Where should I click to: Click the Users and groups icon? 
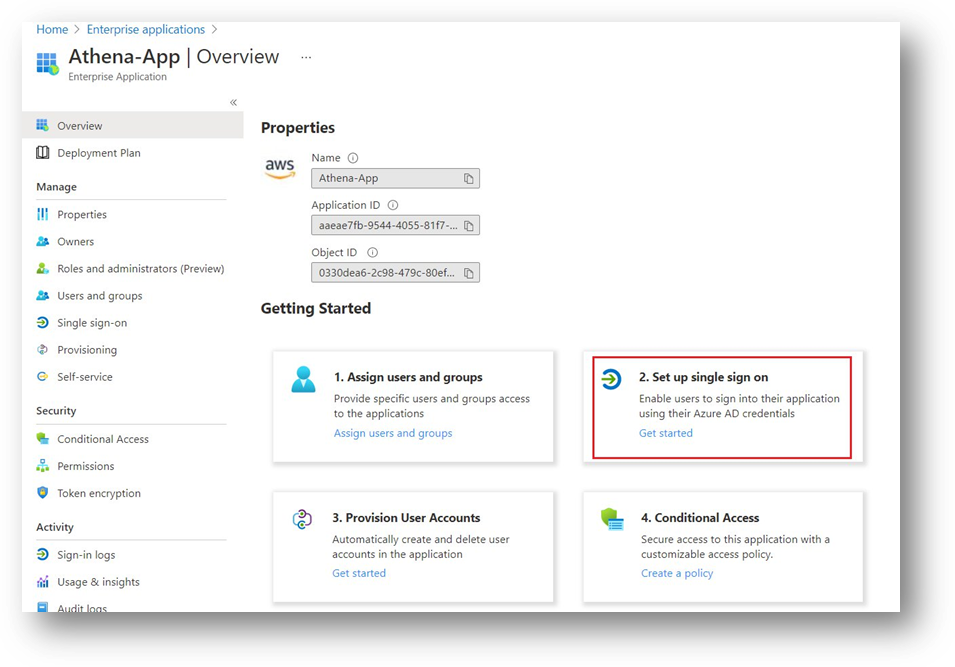[x=42, y=295]
